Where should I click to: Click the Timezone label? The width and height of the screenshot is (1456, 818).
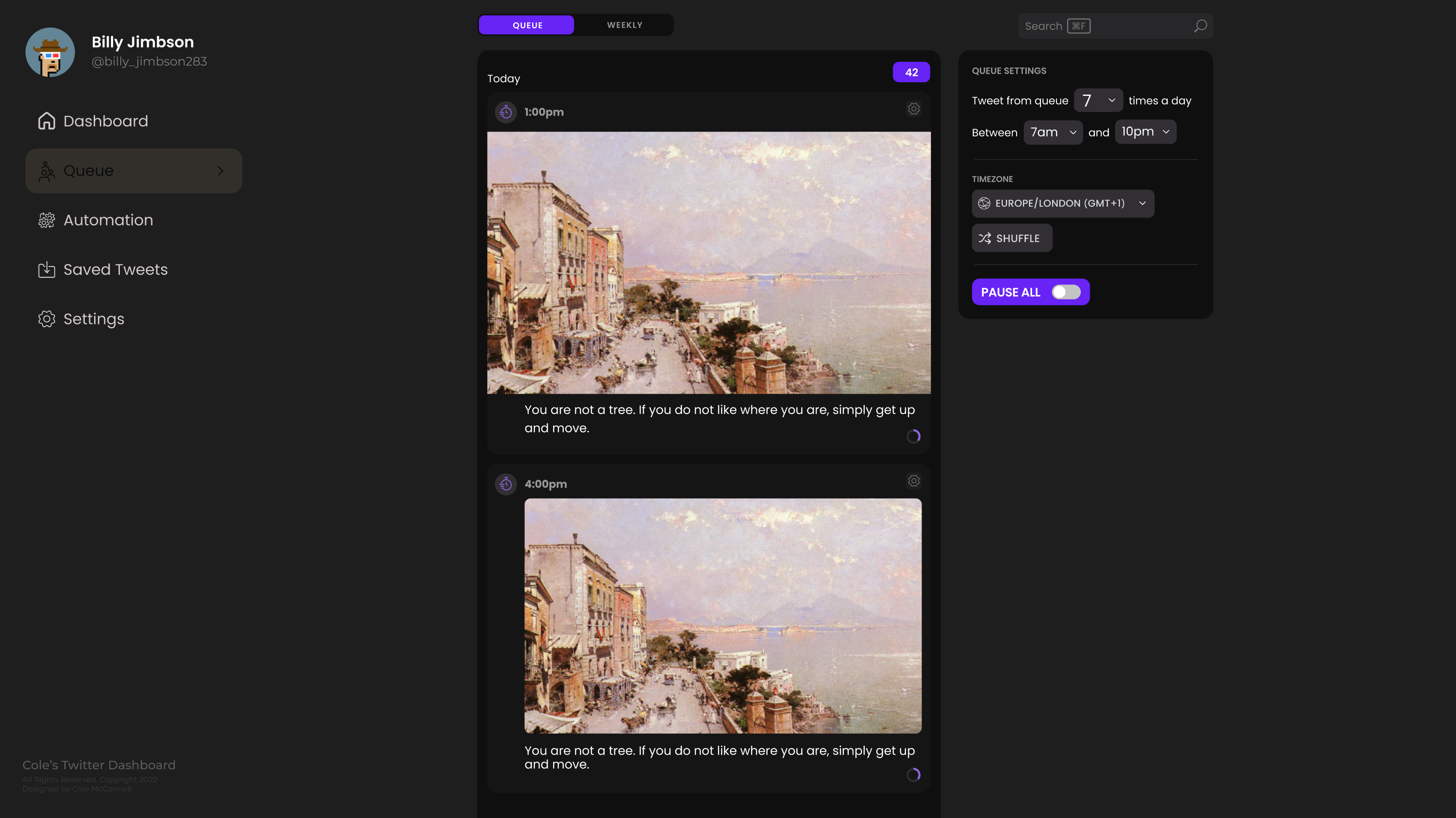coord(992,178)
